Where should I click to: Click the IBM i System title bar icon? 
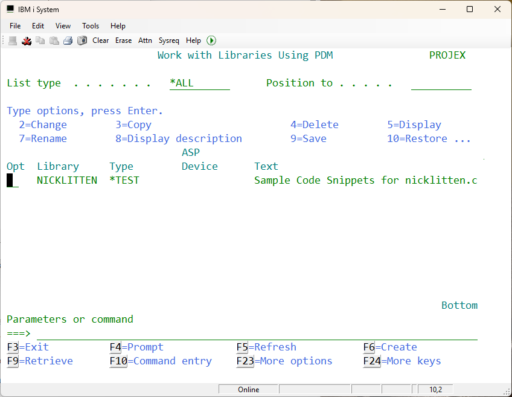point(10,9)
